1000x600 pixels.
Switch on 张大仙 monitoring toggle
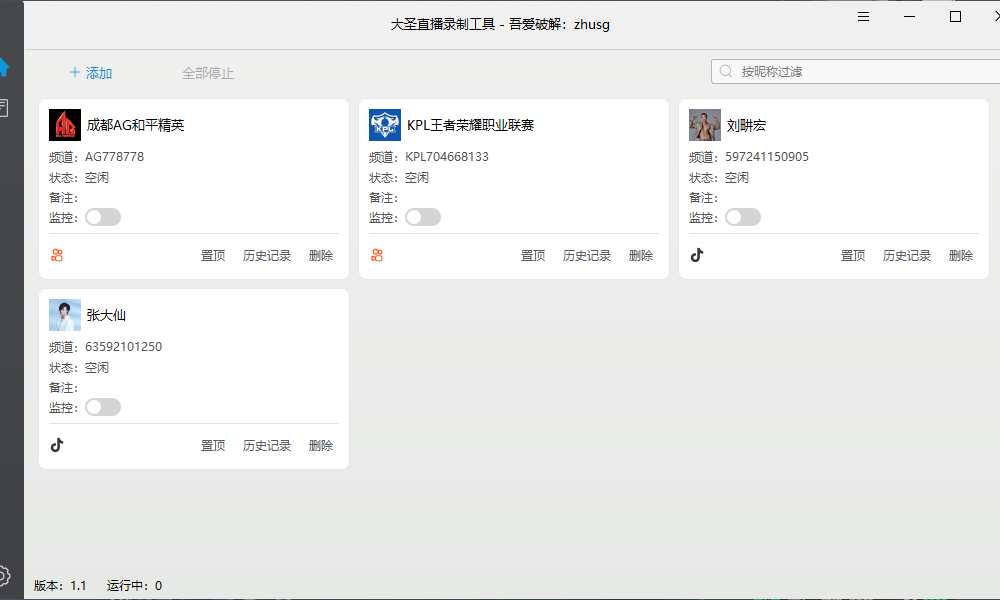coord(103,407)
